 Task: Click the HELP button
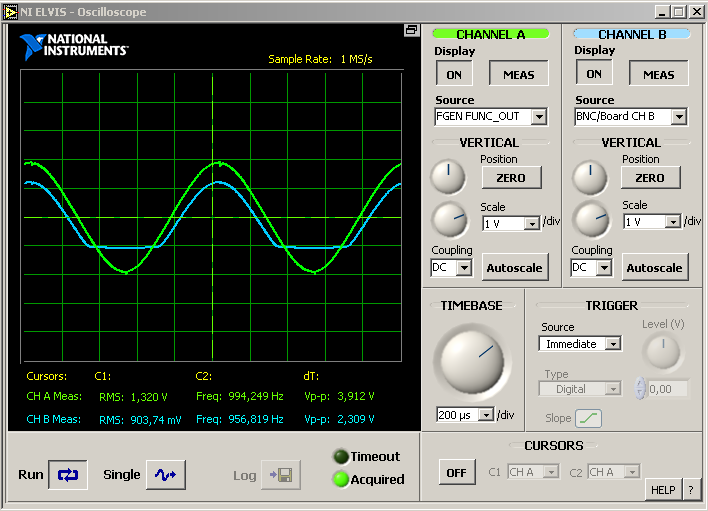click(x=663, y=490)
